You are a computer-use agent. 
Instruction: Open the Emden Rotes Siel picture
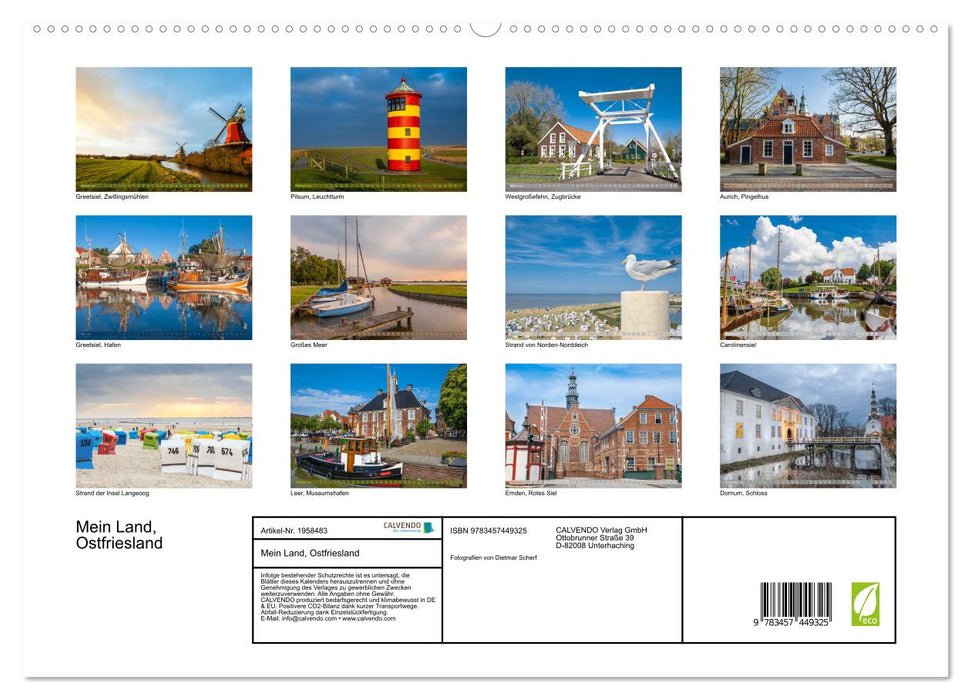(x=592, y=426)
